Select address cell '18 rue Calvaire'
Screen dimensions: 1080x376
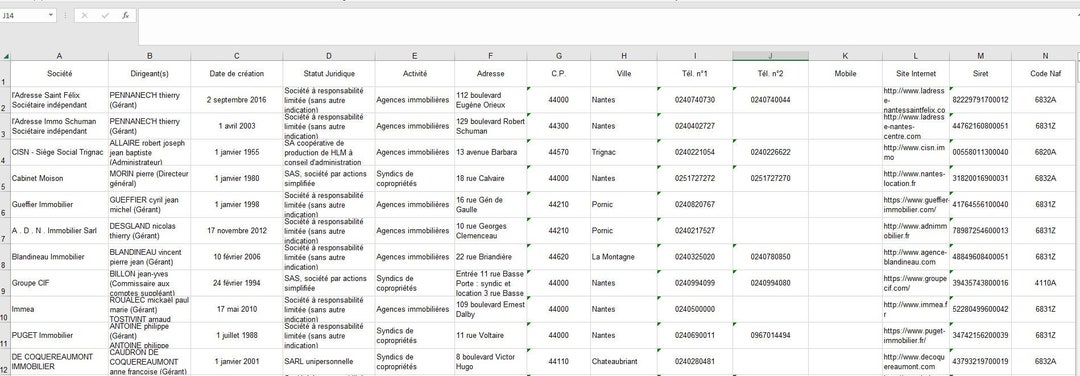point(490,178)
